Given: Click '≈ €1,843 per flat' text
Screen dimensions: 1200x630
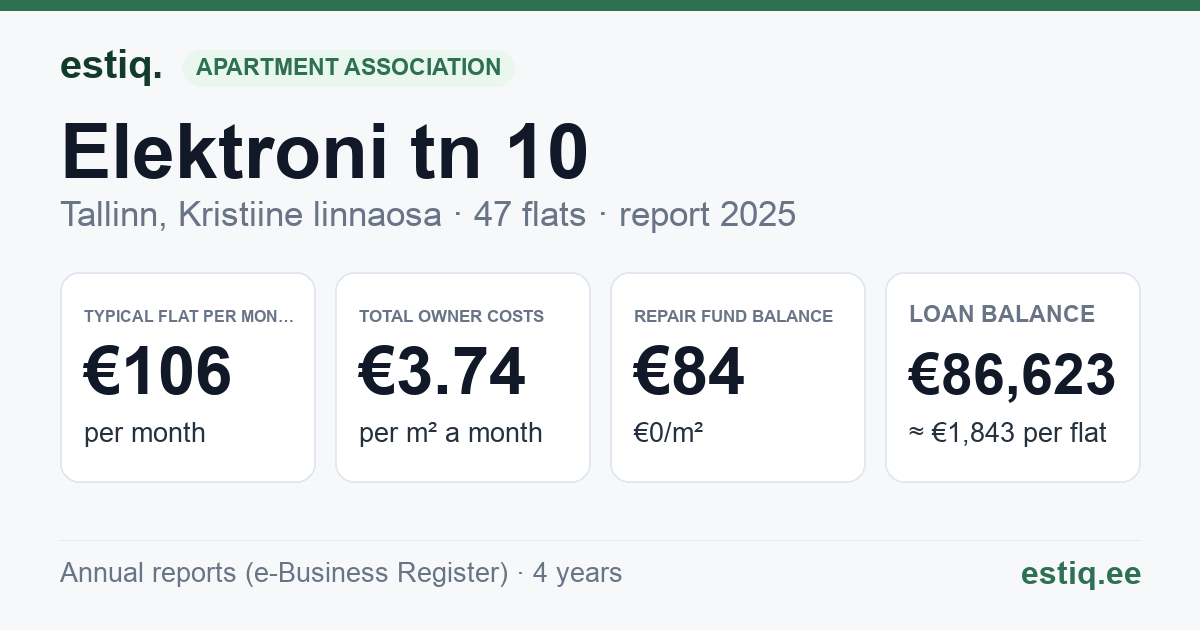Looking at the screenshot, I should pos(1008,433).
